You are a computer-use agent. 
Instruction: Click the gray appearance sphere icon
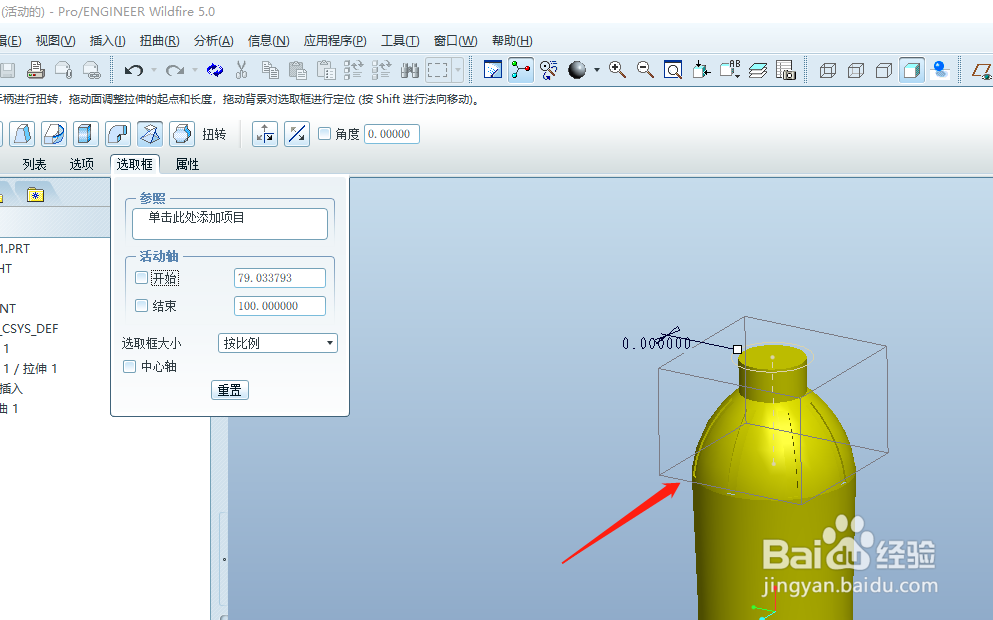tap(577, 70)
